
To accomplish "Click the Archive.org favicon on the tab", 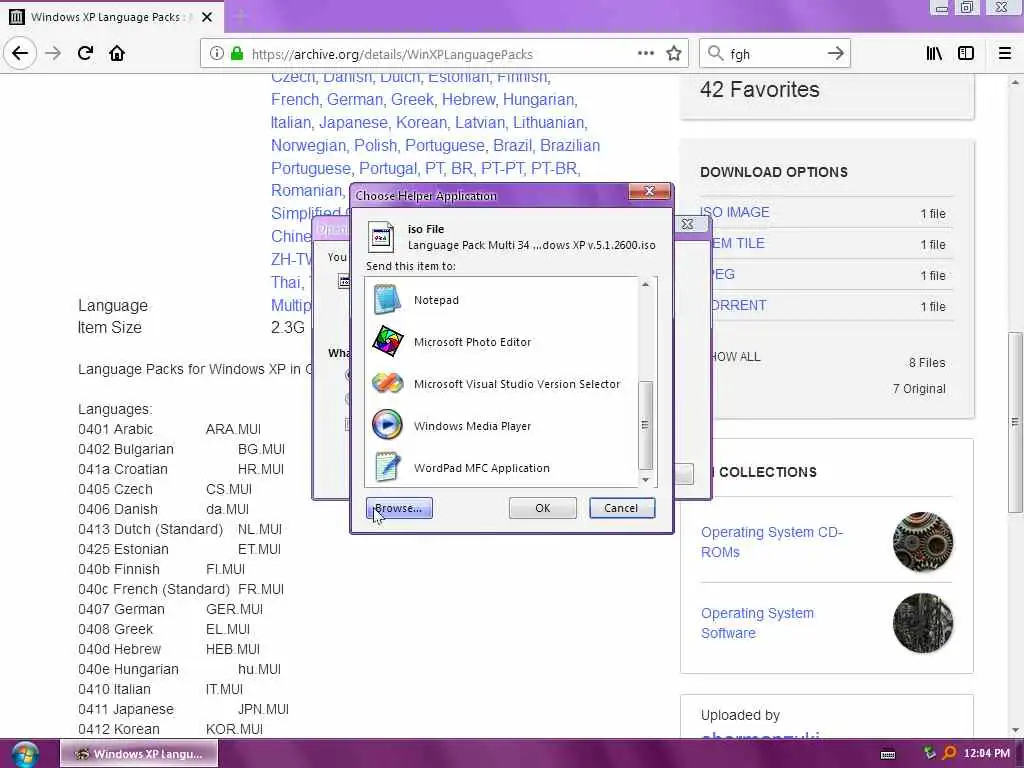I will [x=17, y=17].
